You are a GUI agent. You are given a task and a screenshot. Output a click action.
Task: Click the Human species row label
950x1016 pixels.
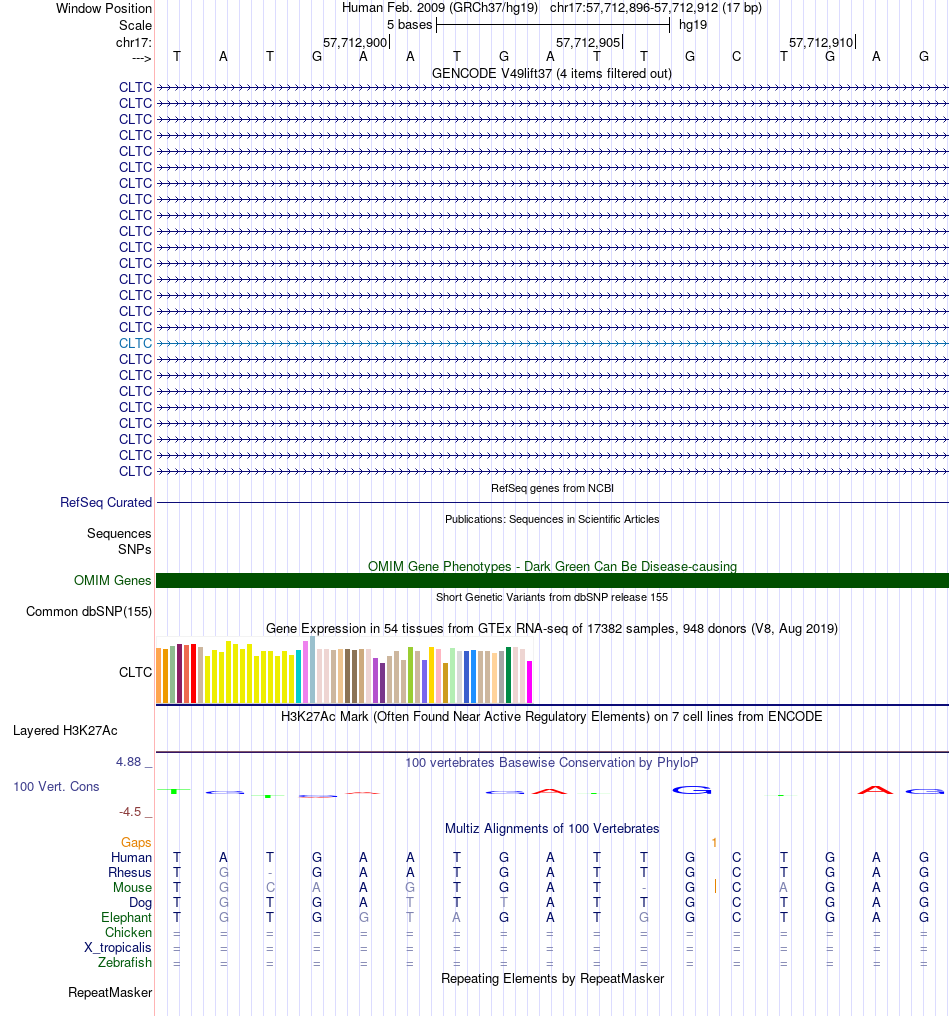point(131,858)
